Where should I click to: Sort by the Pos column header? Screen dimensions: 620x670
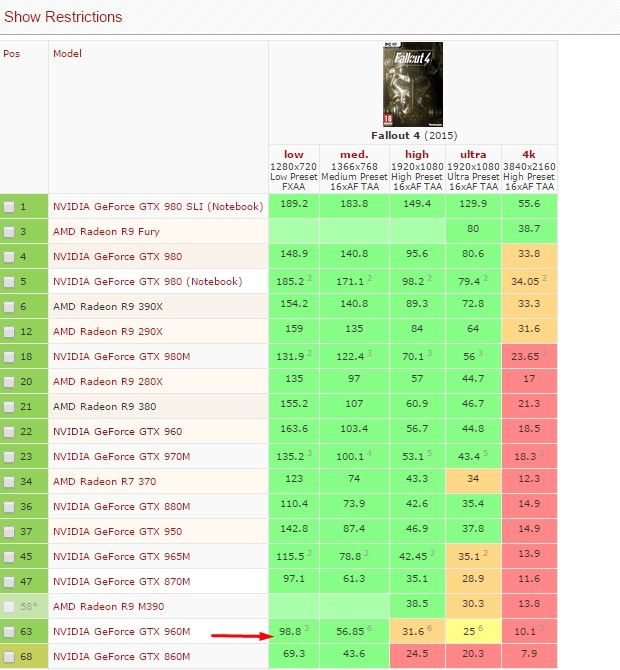(x=12, y=54)
